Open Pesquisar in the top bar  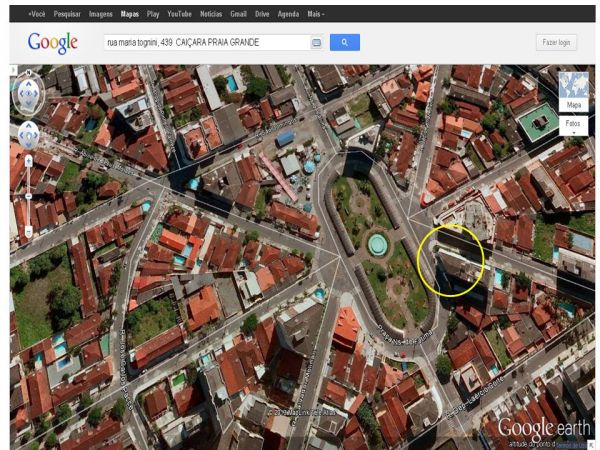point(67,14)
